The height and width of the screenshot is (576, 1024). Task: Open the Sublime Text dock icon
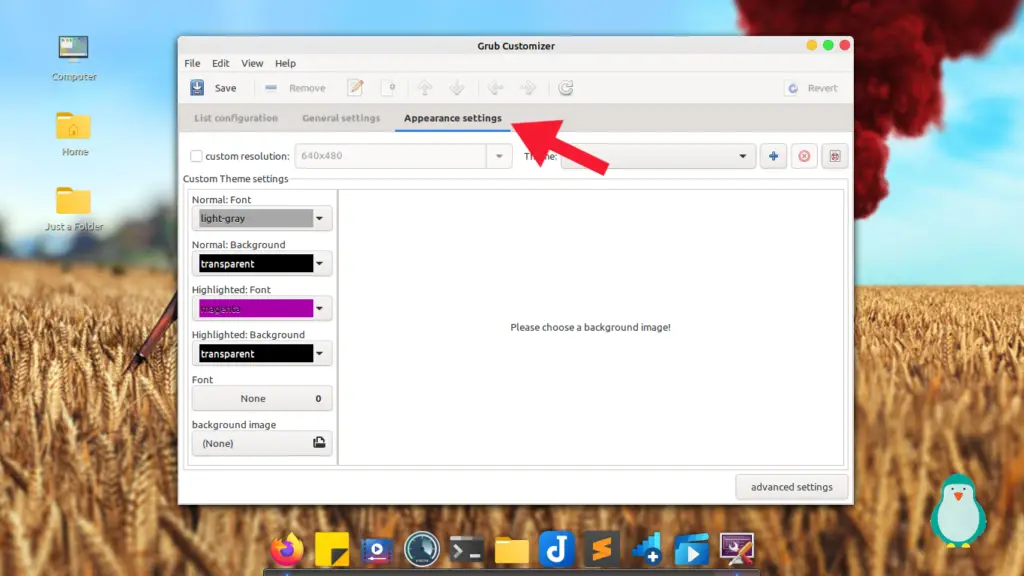click(x=601, y=549)
